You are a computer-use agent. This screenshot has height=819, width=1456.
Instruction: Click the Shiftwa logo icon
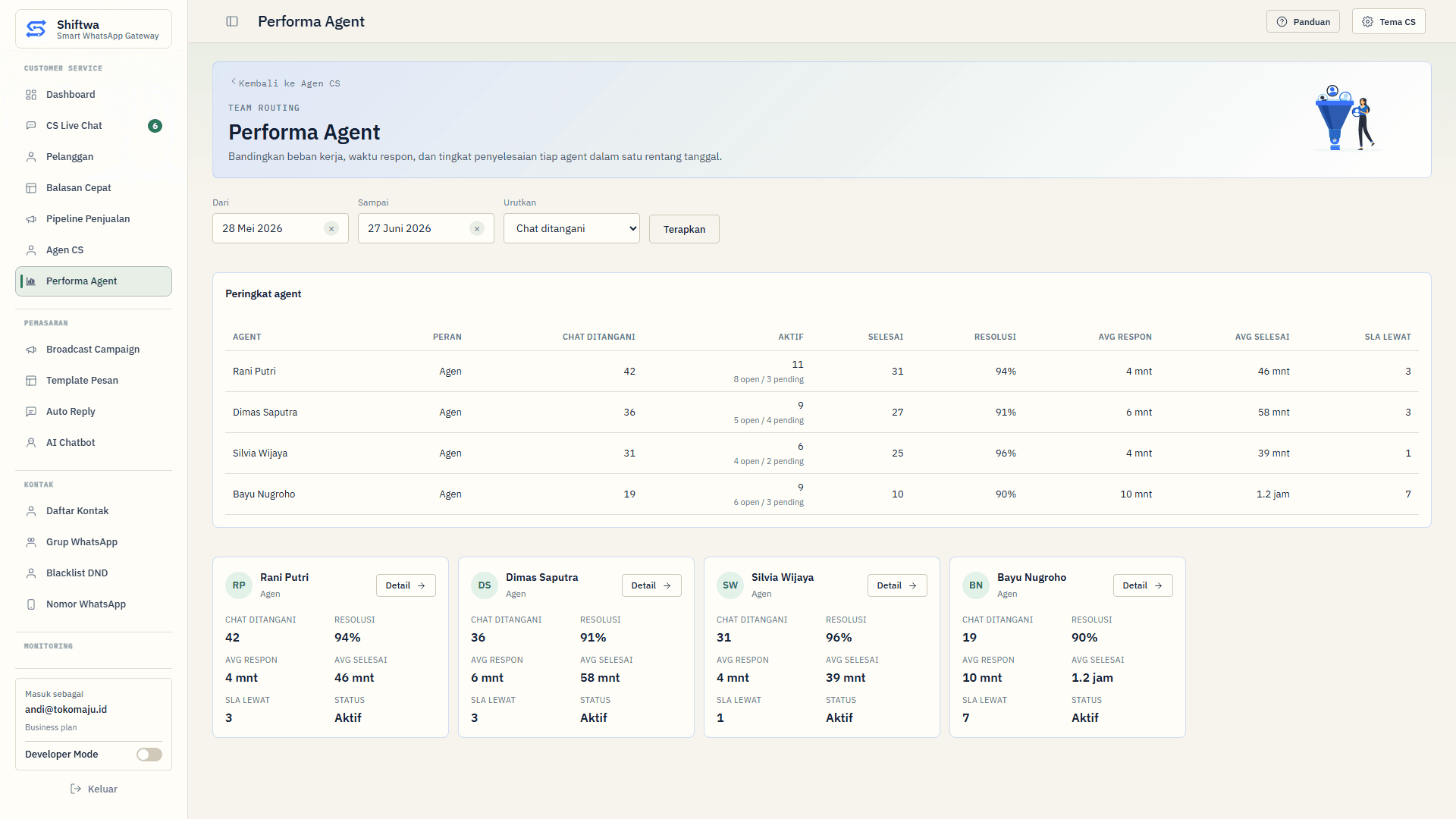pyautogui.click(x=36, y=29)
